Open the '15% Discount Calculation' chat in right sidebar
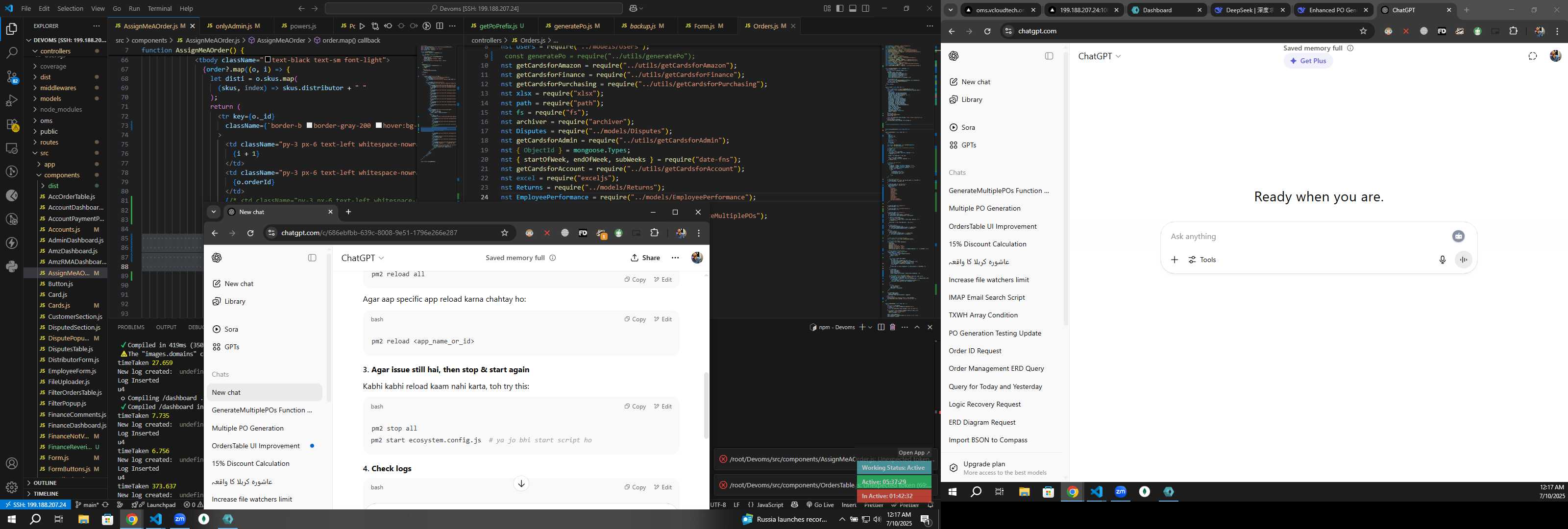Image resolution: width=1568 pixels, height=529 pixels. (987, 244)
